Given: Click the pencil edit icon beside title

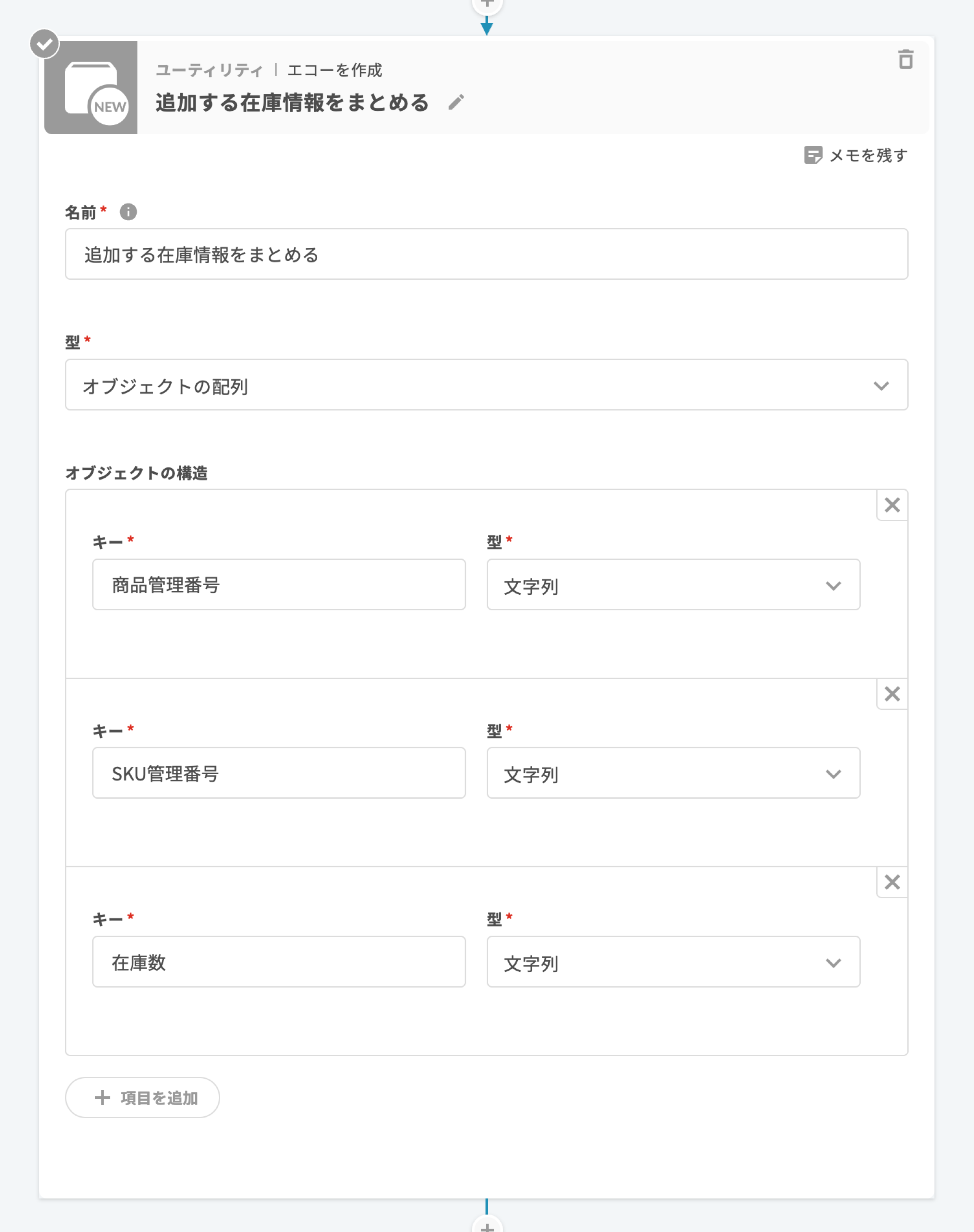Looking at the screenshot, I should click(x=456, y=103).
